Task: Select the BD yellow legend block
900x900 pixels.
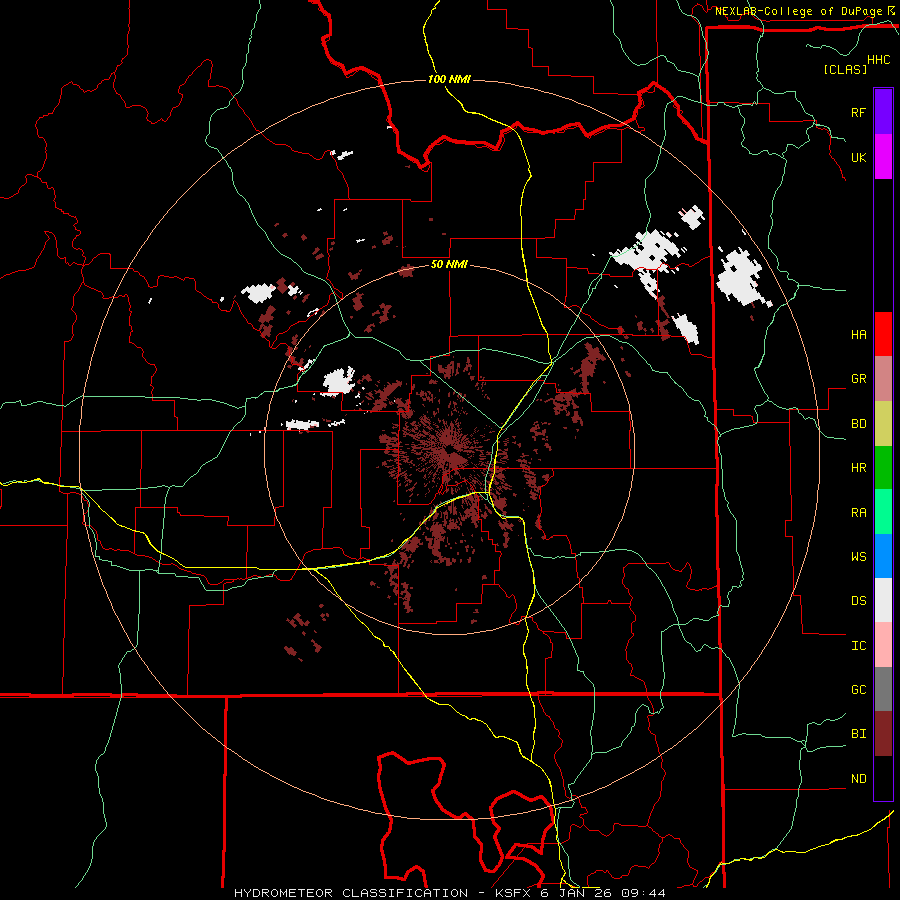Action: pos(883,424)
